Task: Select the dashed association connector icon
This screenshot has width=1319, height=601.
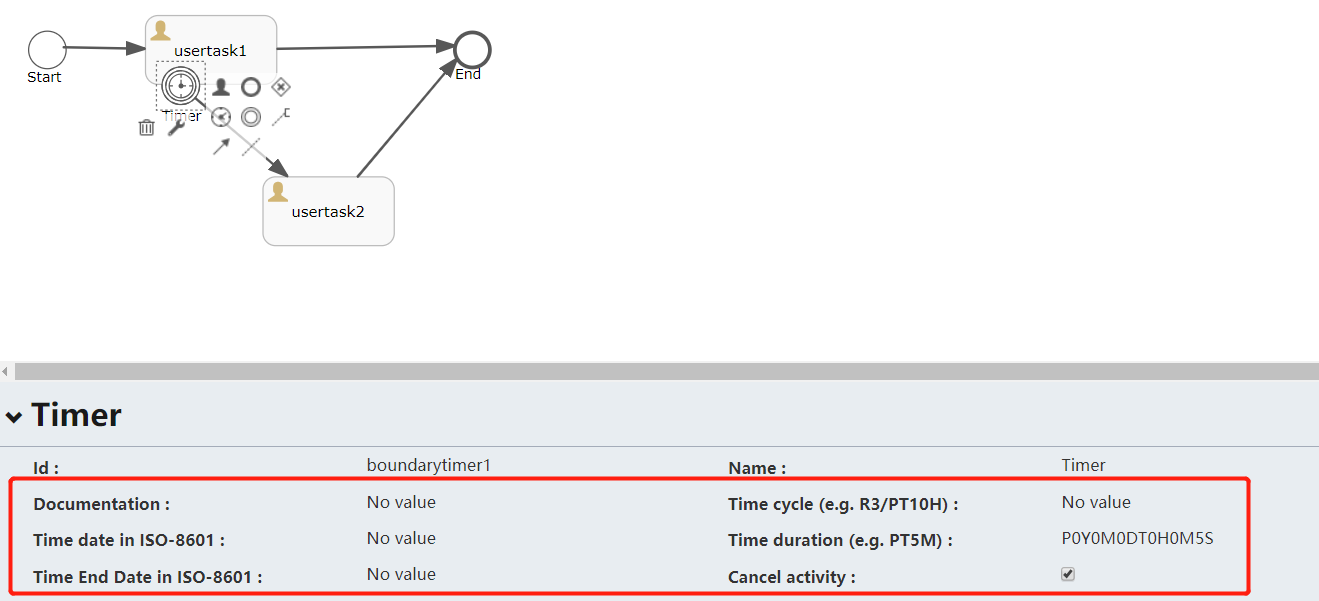Action: click(250, 148)
